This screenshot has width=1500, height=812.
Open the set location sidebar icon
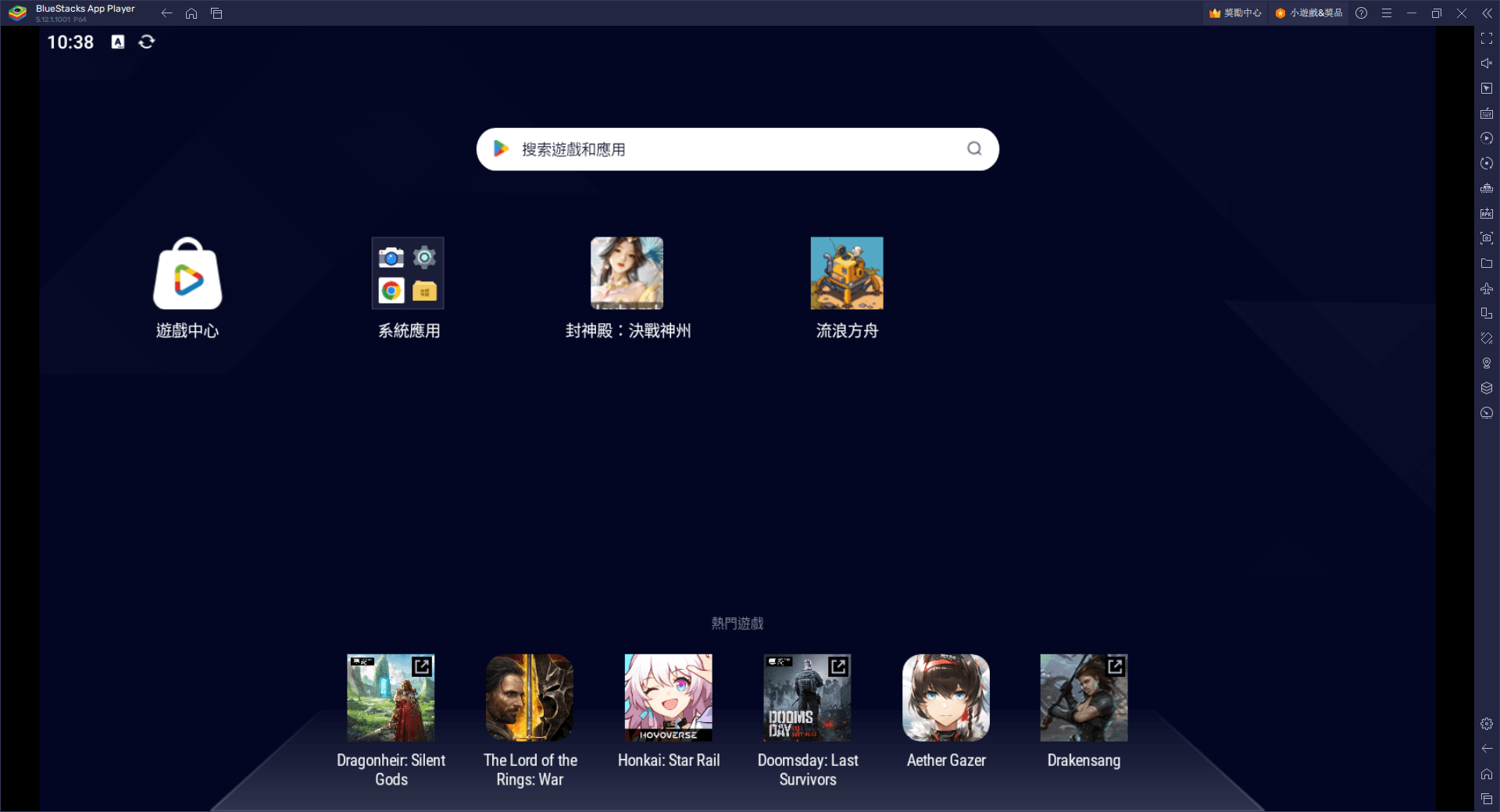(1487, 363)
